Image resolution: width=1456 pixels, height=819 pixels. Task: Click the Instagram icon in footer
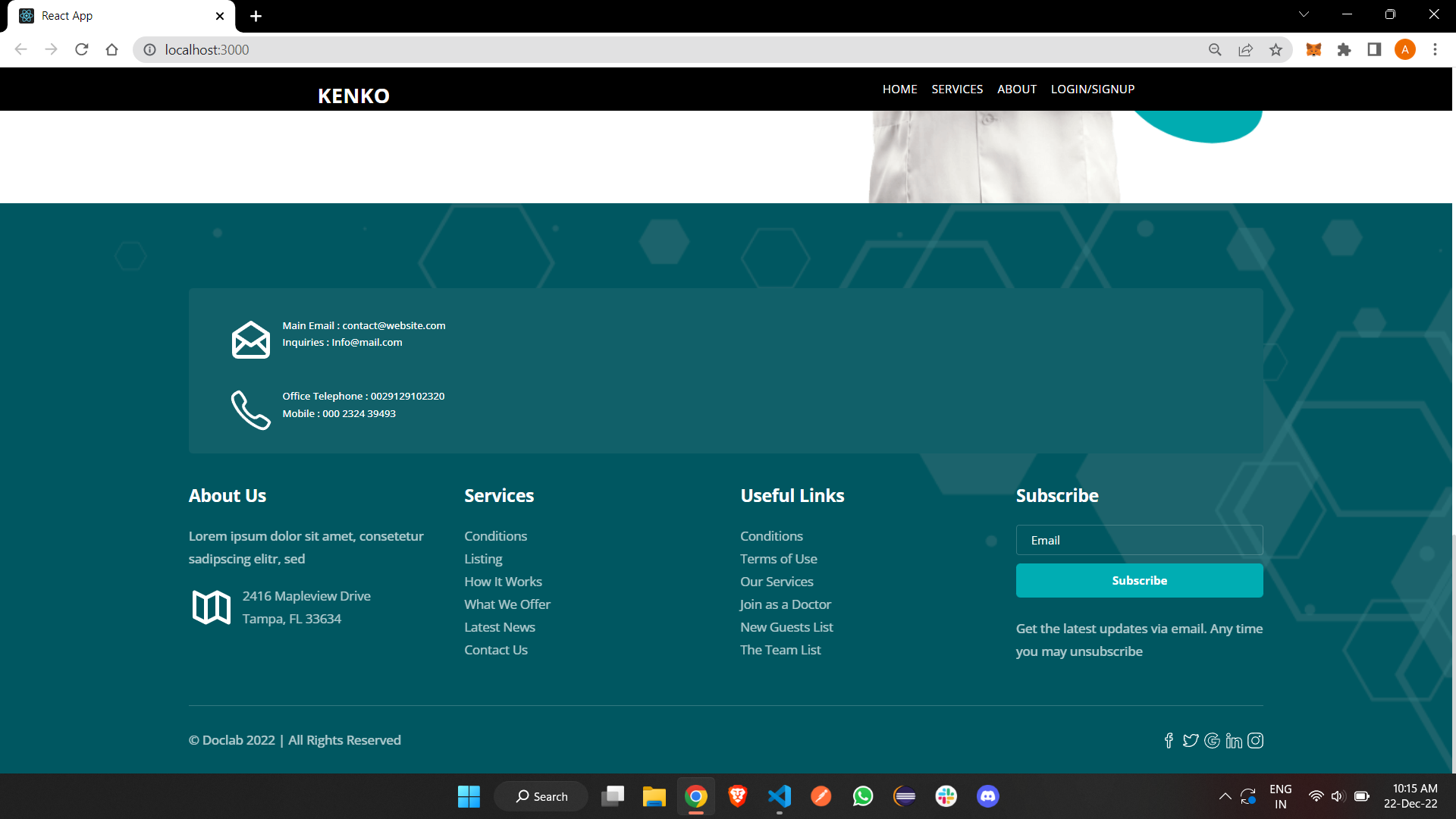(1255, 741)
